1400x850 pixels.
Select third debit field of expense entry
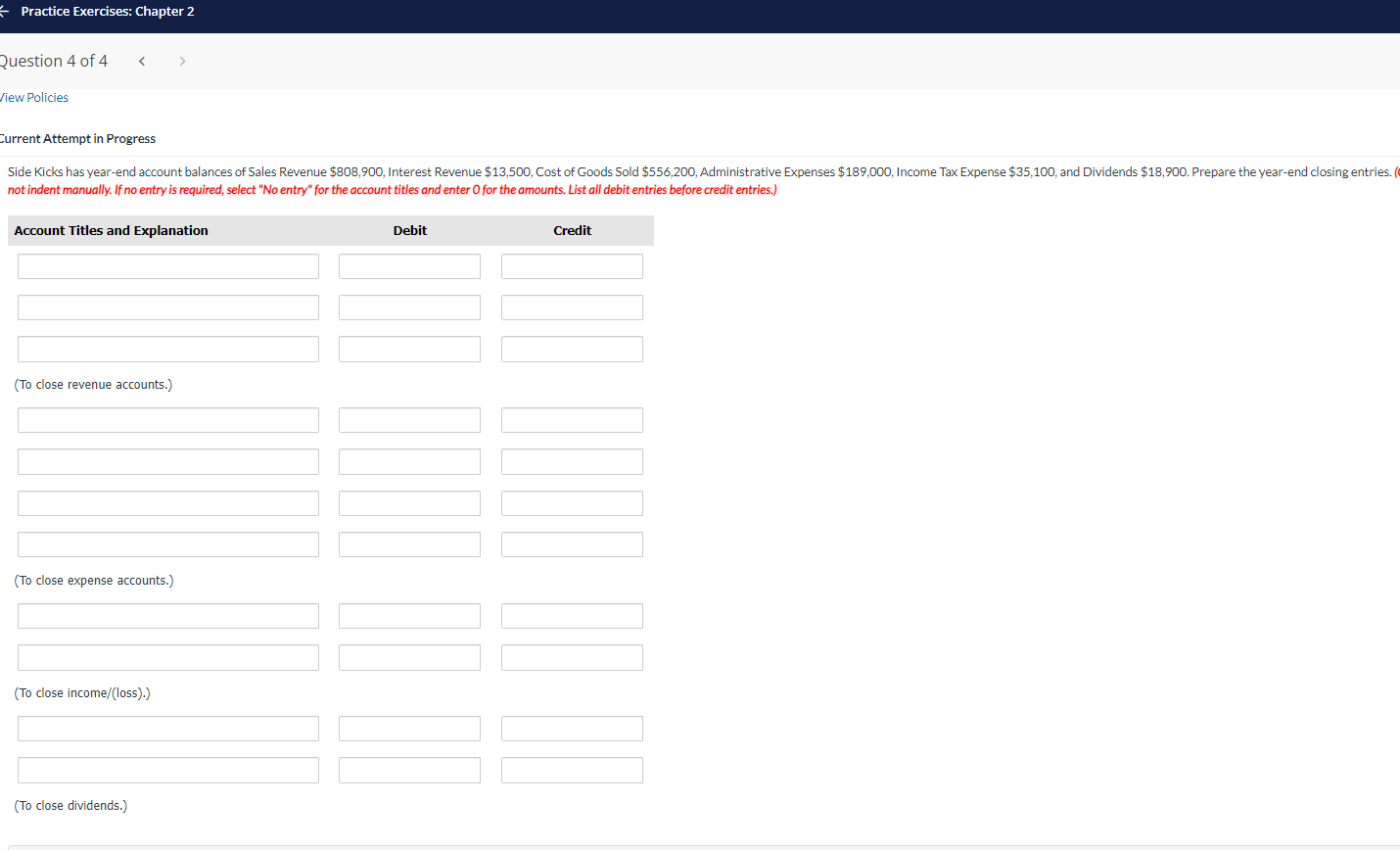point(409,503)
